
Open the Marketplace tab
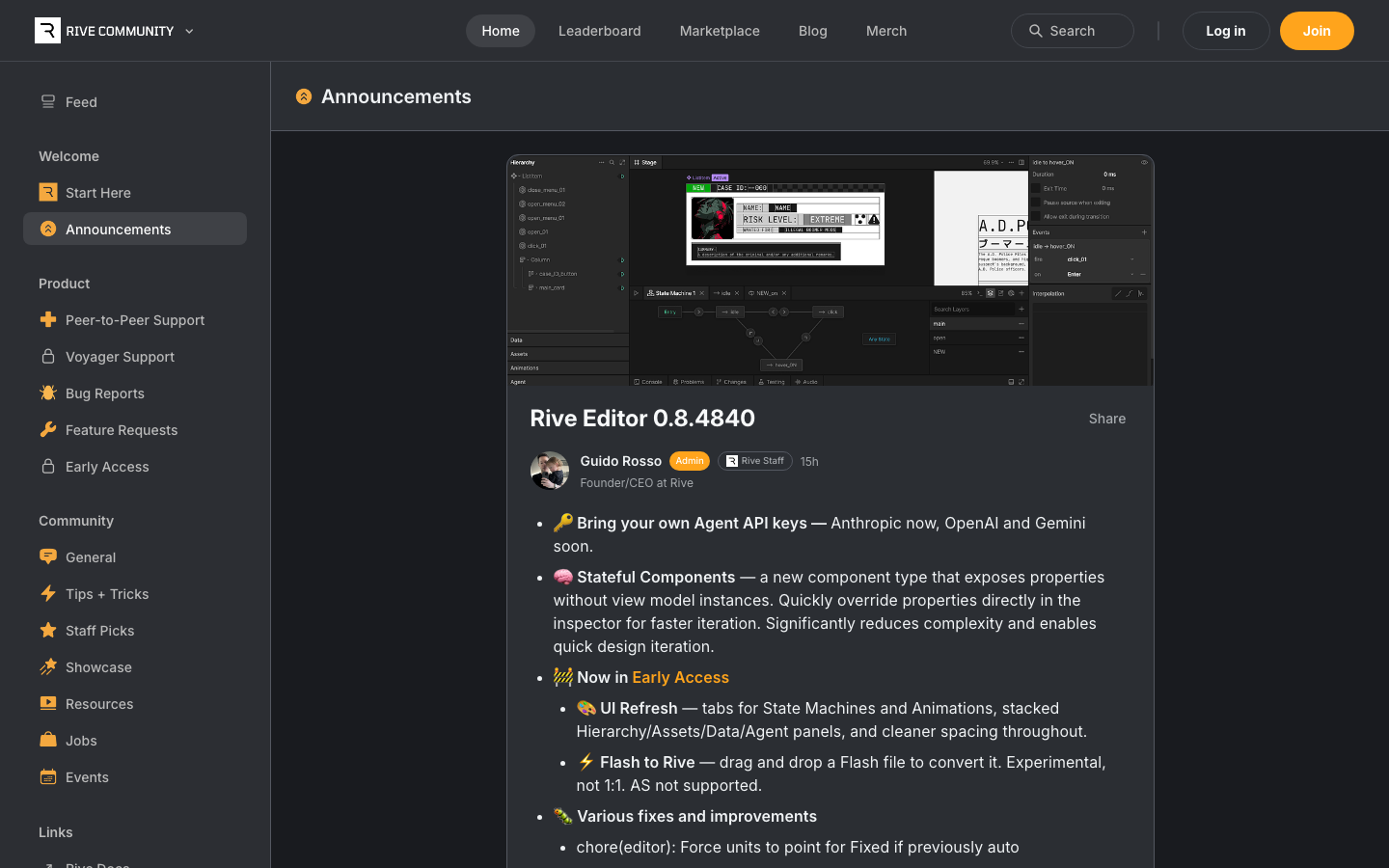point(720,31)
